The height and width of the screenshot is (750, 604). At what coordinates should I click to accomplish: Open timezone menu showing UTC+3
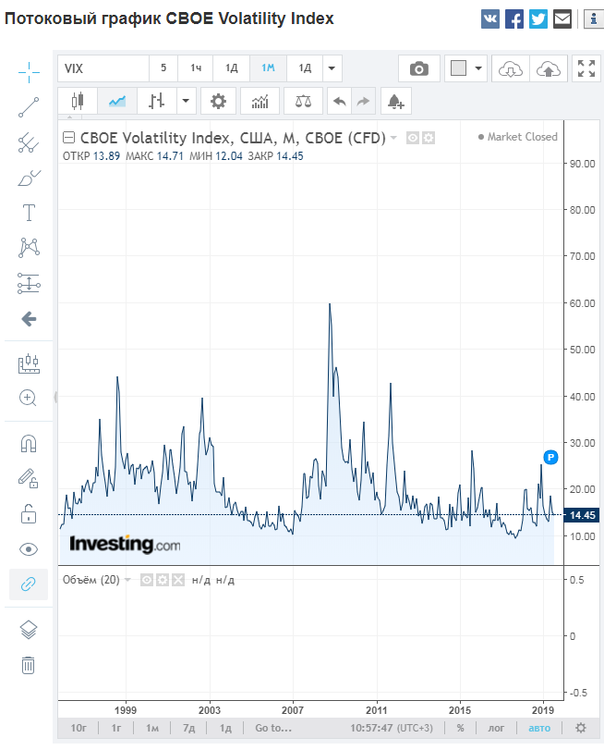(x=391, y=728)
